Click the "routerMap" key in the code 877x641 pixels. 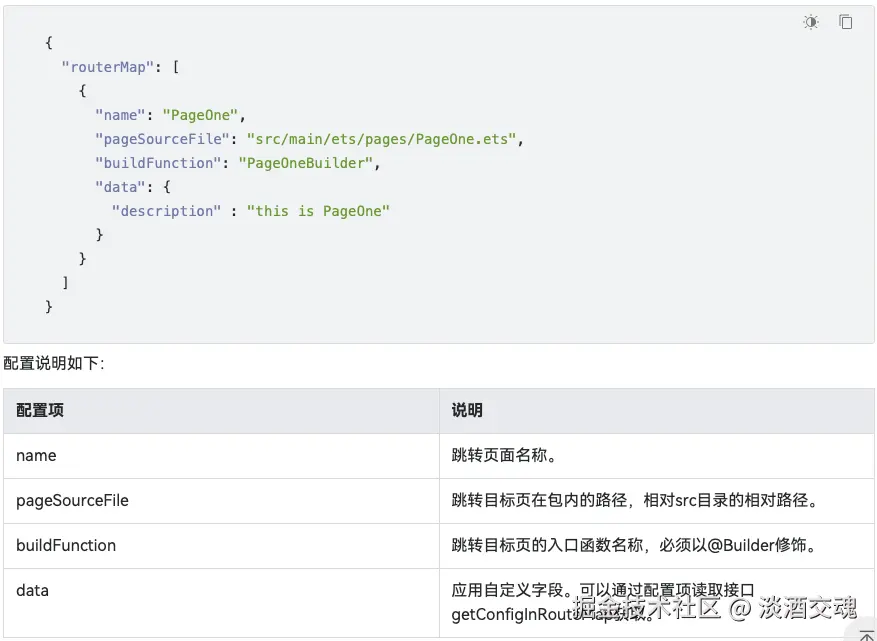[x=108, y=67]
